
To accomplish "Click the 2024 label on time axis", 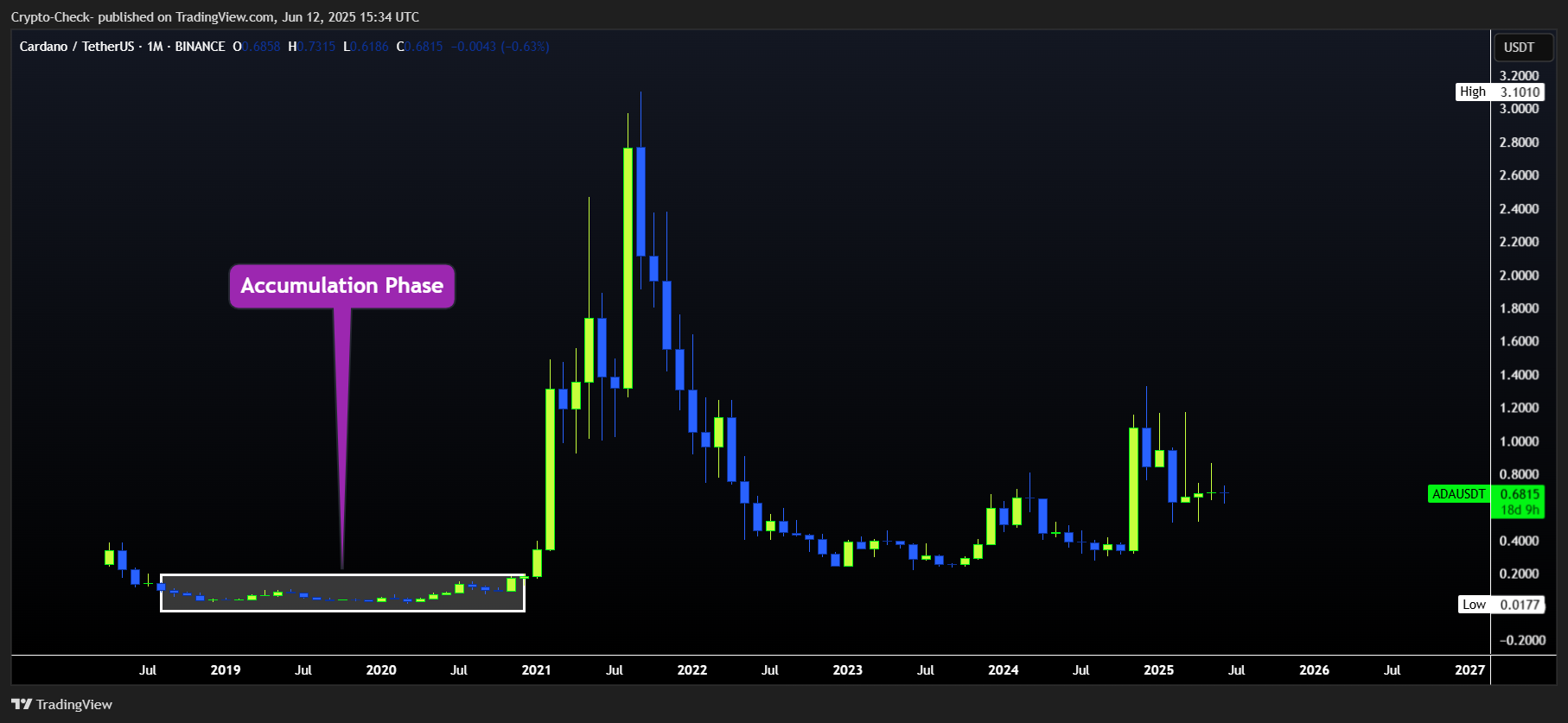I will coord(1004,670).
